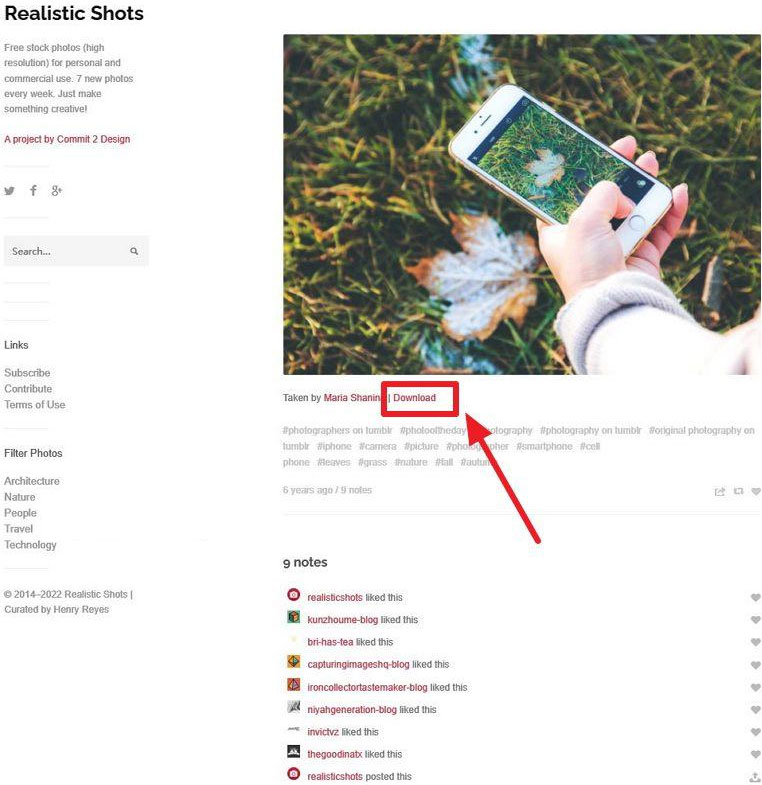Open Terms of Use link
This screenshot has height=785, width=762.
[x=35, y=405]
